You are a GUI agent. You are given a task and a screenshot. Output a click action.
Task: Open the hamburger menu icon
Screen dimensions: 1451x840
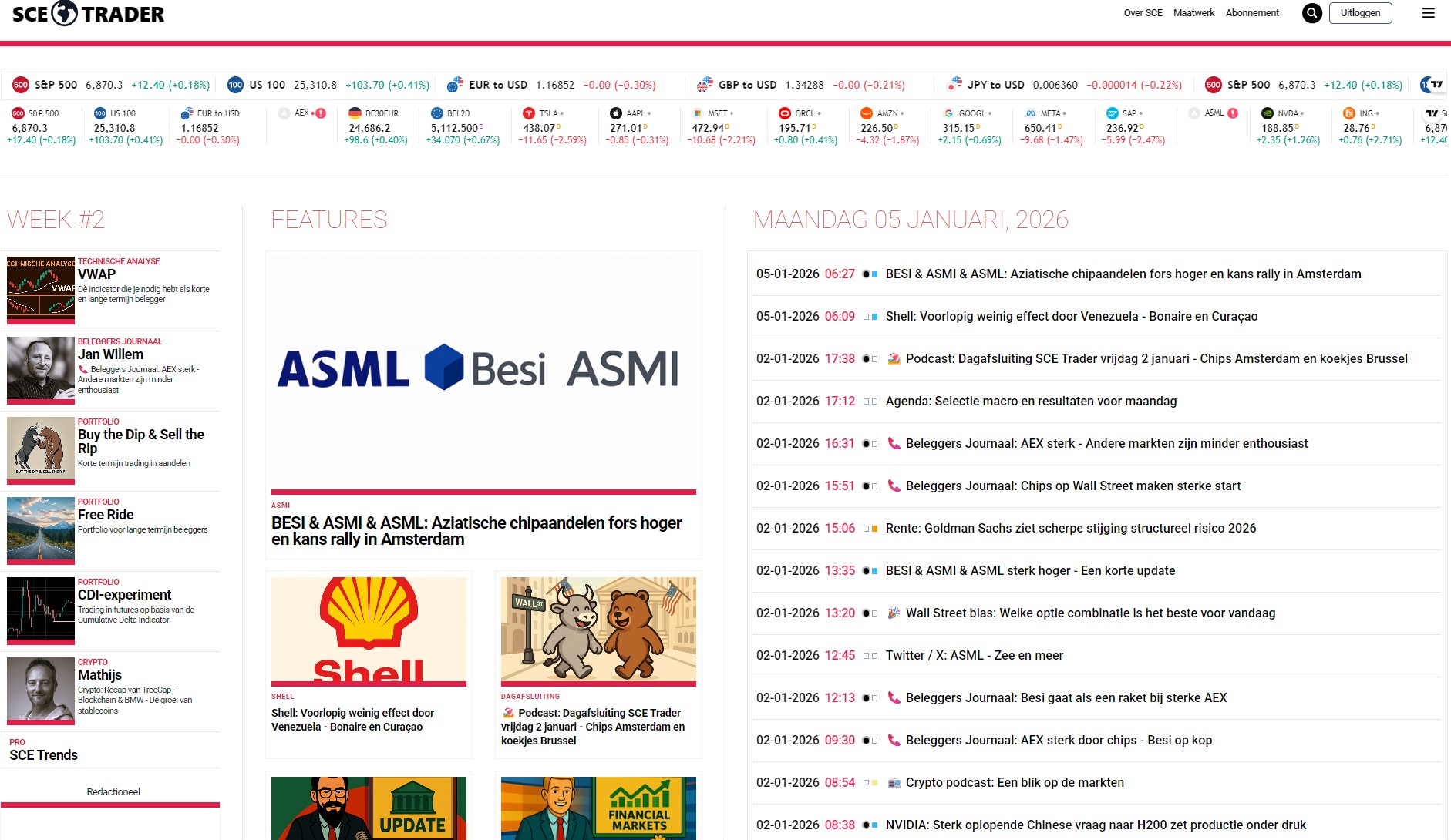click(x=1429, y=13)
